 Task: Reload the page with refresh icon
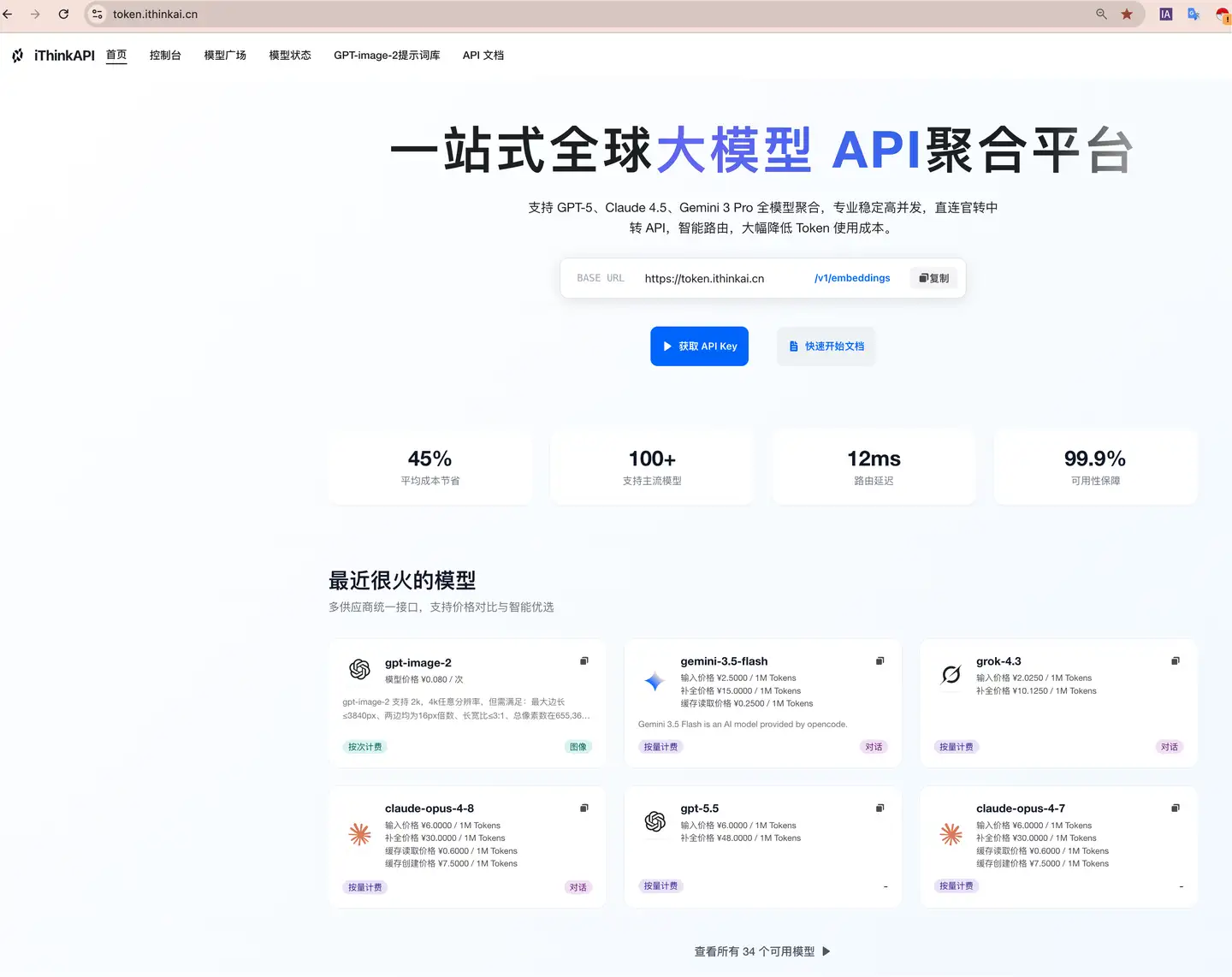(63, 15)
